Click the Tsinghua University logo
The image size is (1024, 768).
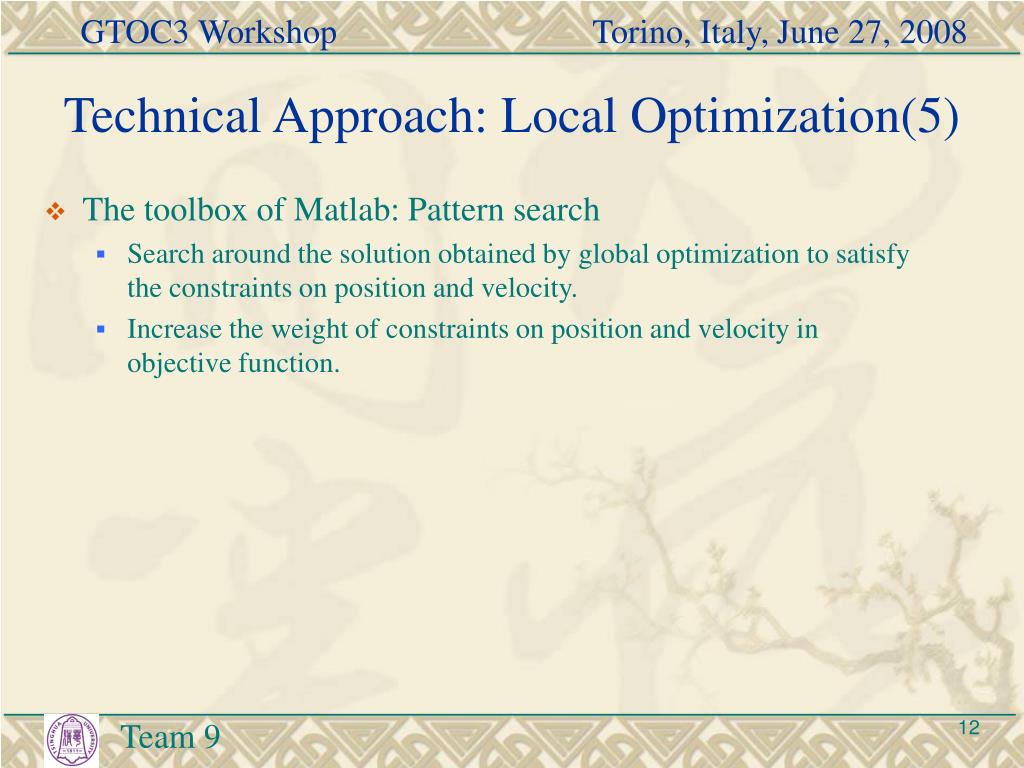(71, 739)
